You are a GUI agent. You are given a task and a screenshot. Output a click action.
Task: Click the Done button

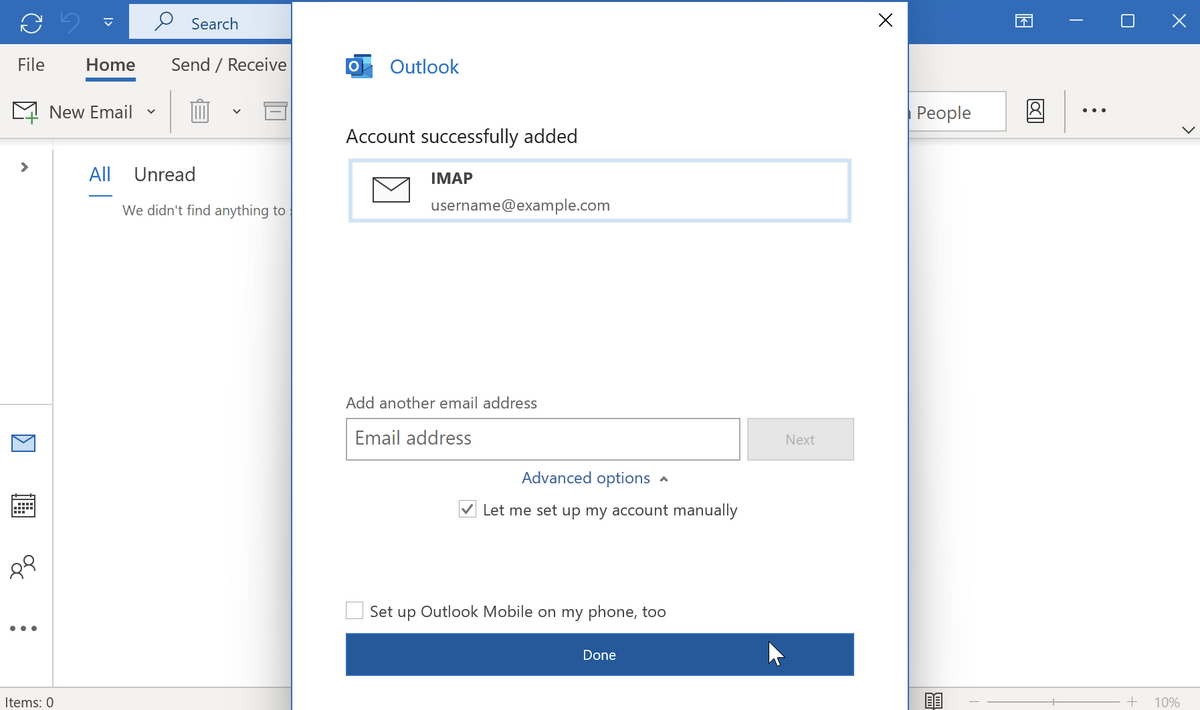pyautogui.click(x=600, y=654)
